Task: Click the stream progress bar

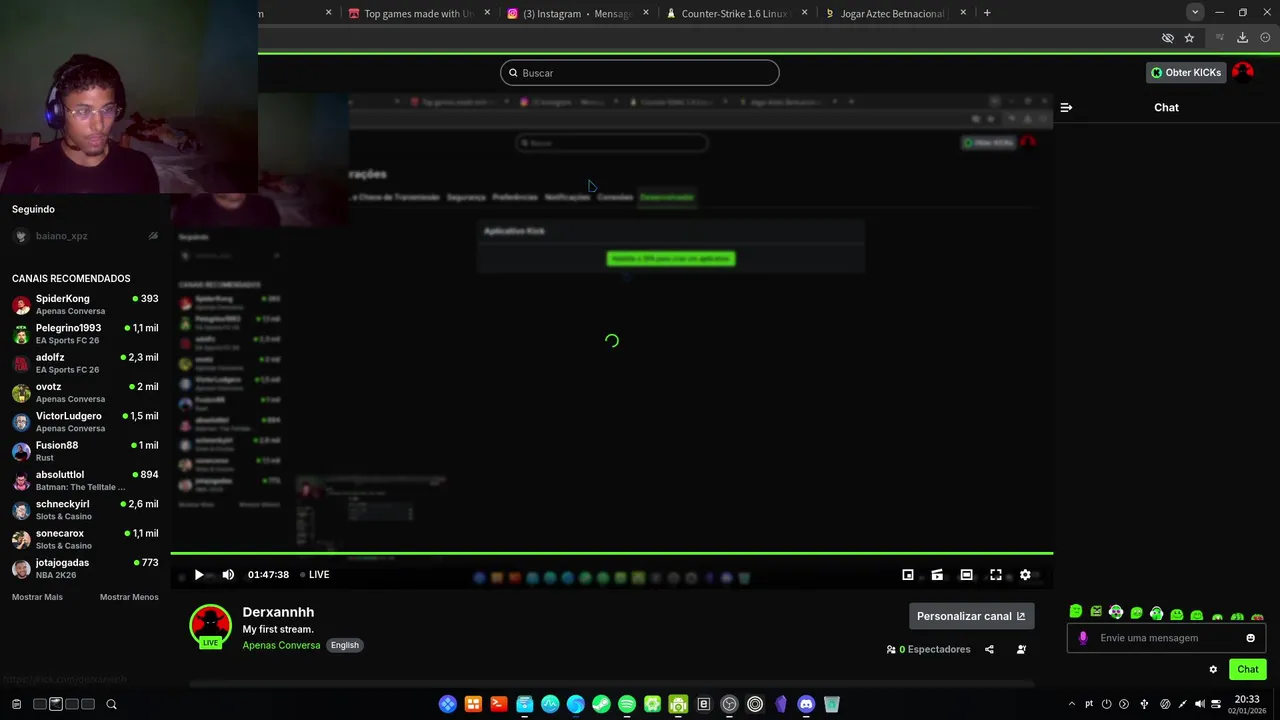Action: click(612, 553)
